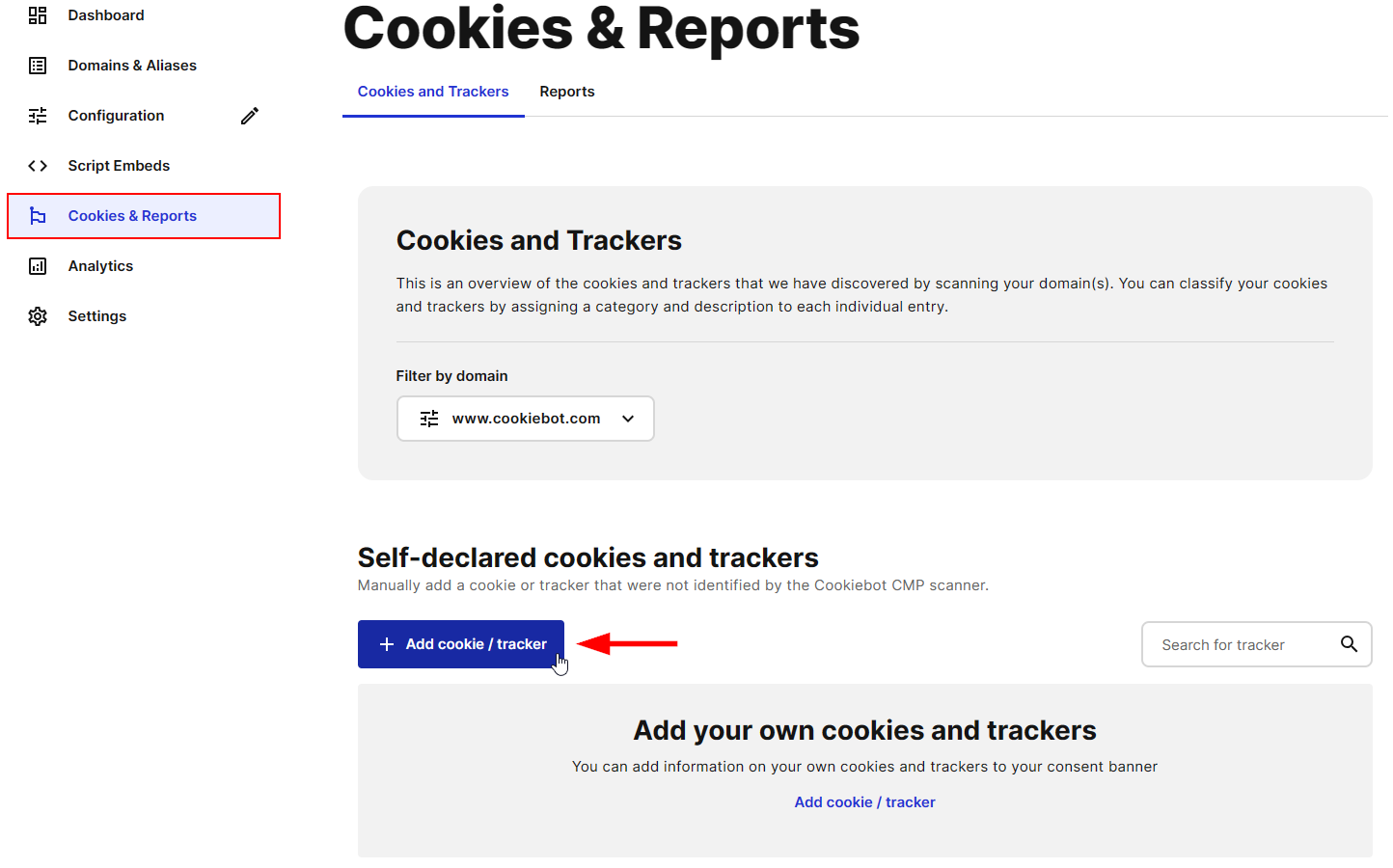Expand the www.cookiebot.com domain filter dropdown
This screenshot has height=868, width=1393.
coord(526,419)
